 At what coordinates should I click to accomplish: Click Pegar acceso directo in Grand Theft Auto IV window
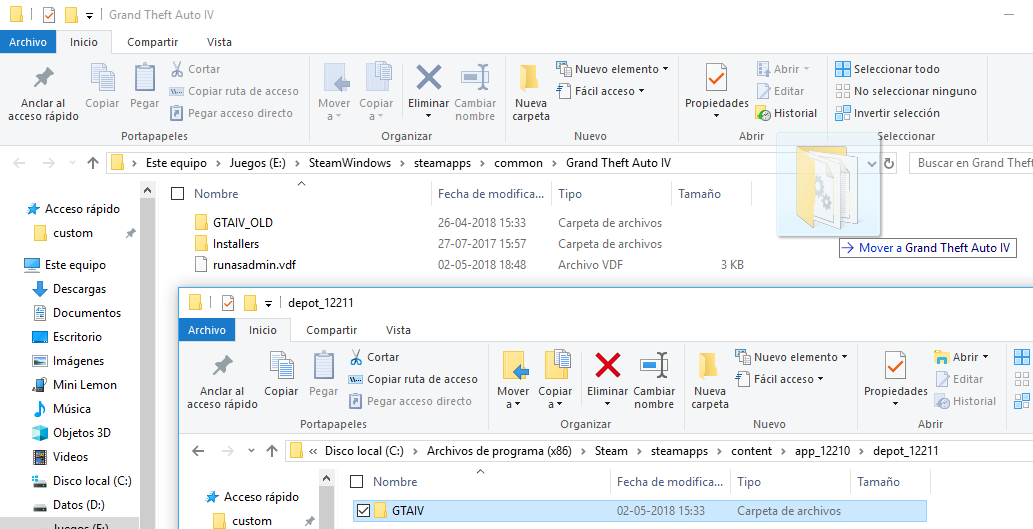point(231,113)
